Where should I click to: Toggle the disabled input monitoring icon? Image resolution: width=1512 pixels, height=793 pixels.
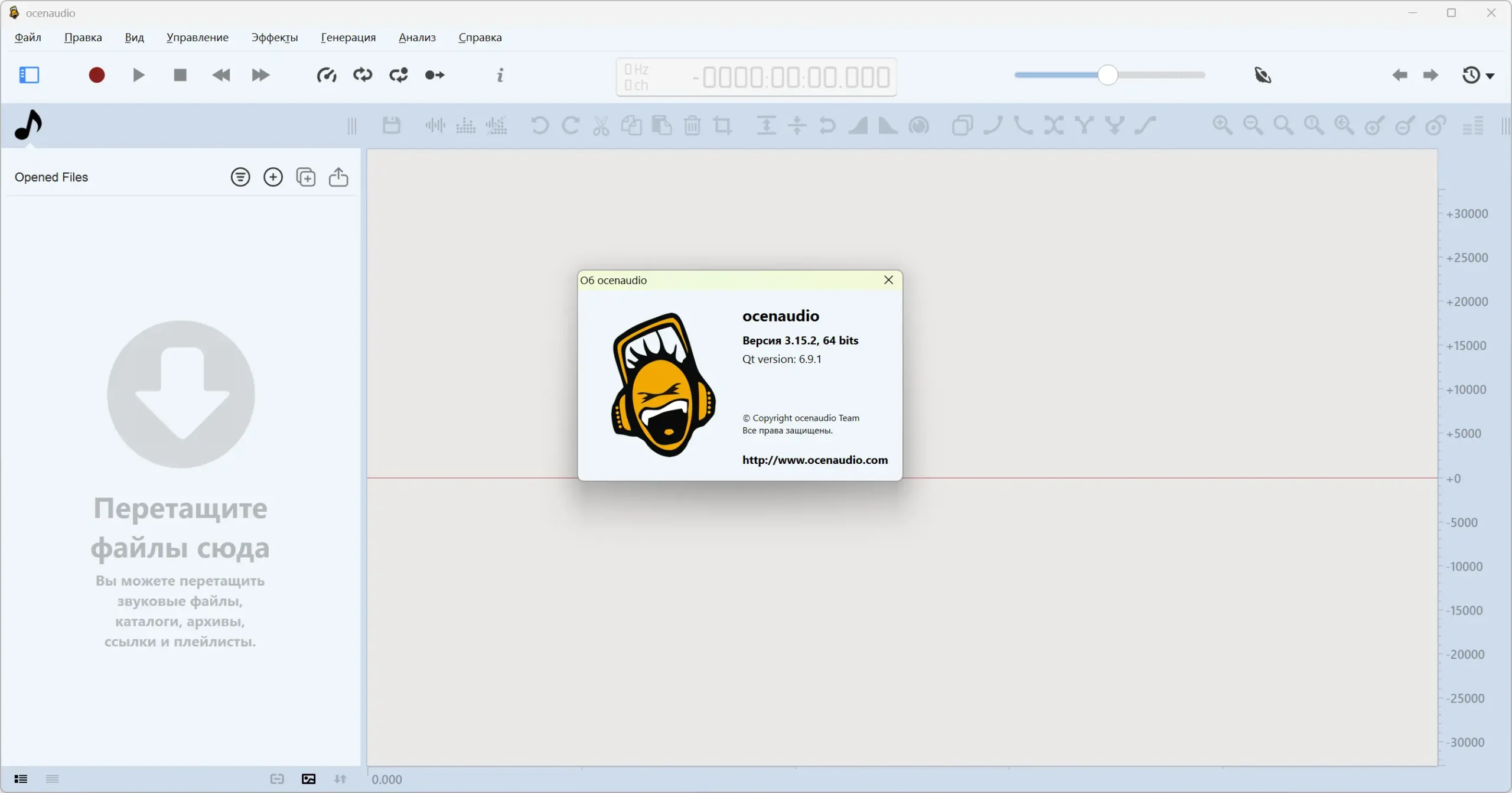click(1263, 75)
